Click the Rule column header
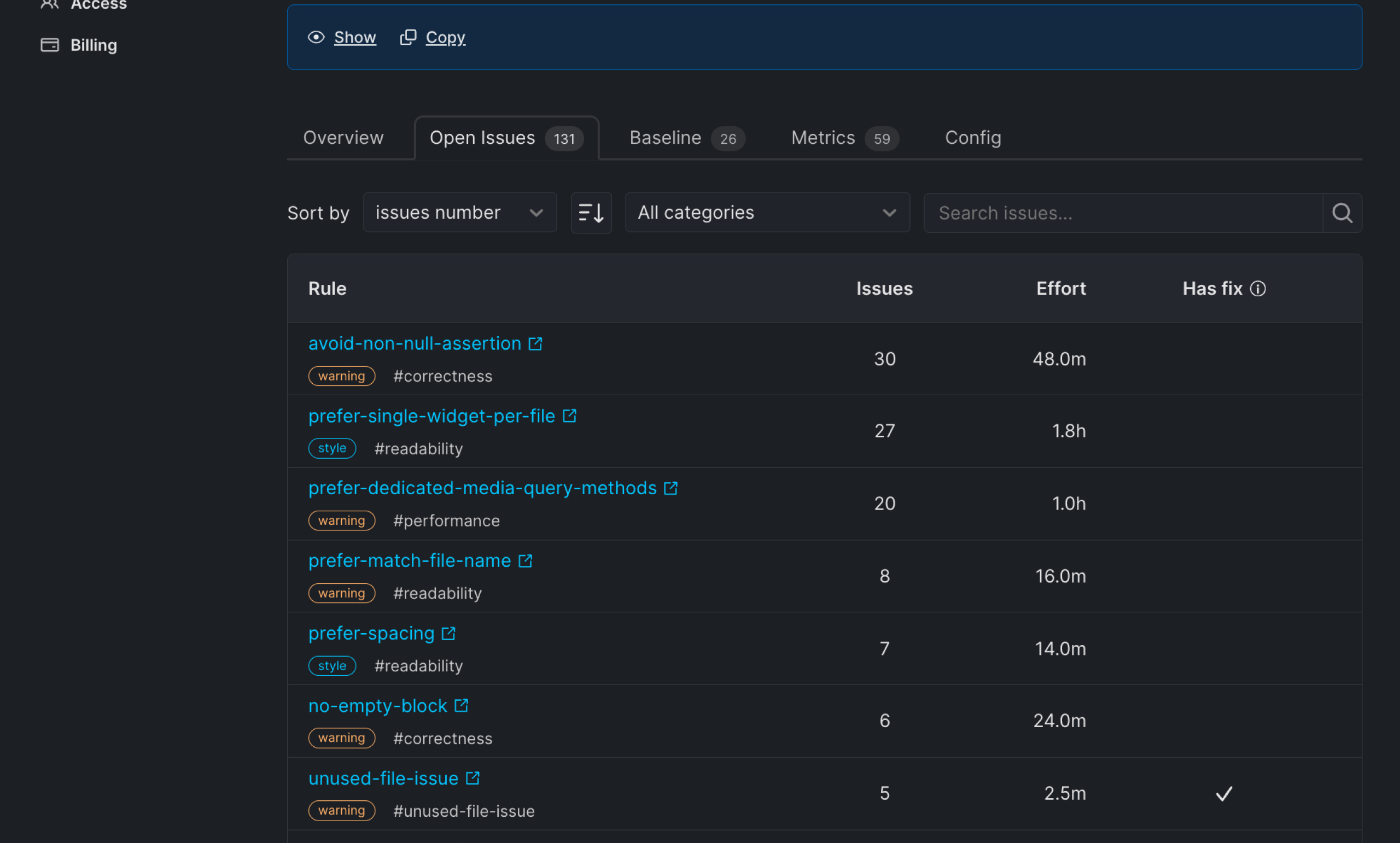The image size is (1400, 843). pyautogui.click(x=327, y=289)
